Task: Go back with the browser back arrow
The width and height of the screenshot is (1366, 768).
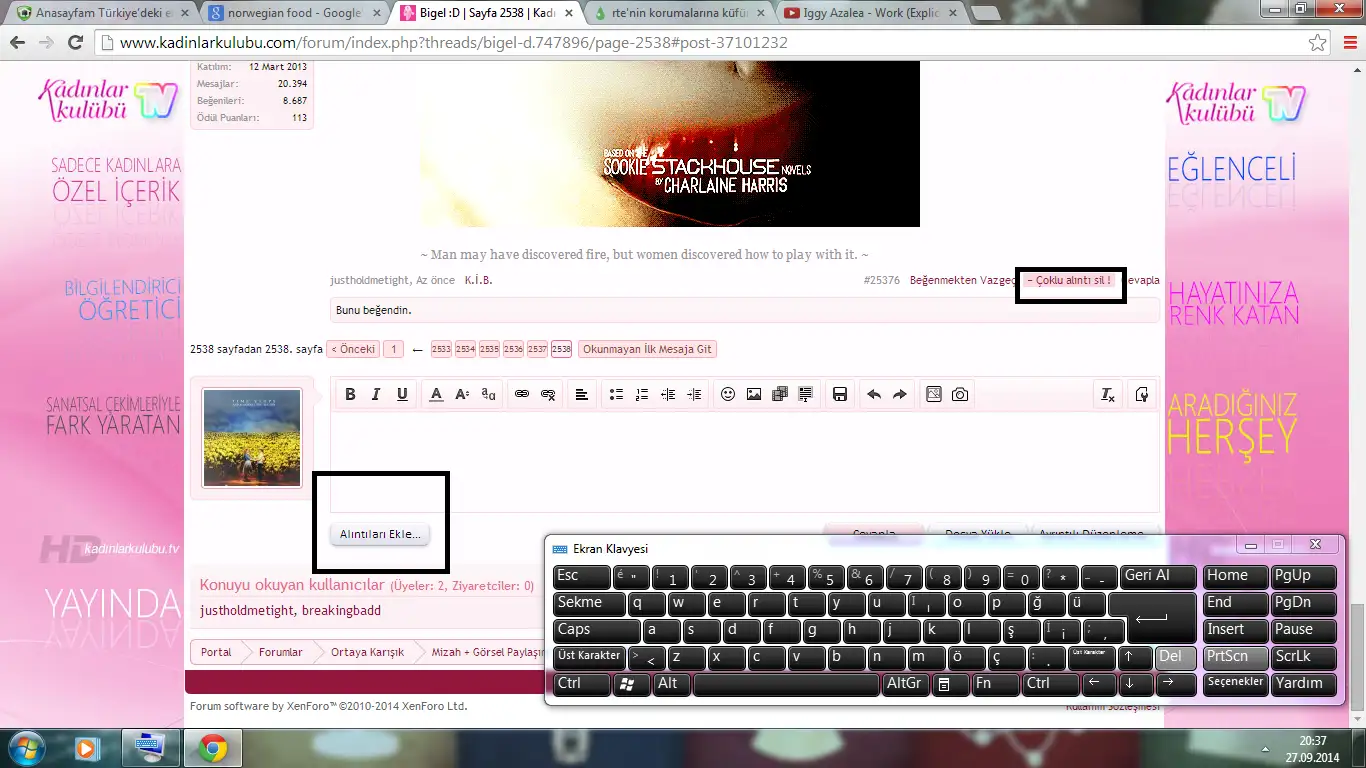Action: click(18, 44)
